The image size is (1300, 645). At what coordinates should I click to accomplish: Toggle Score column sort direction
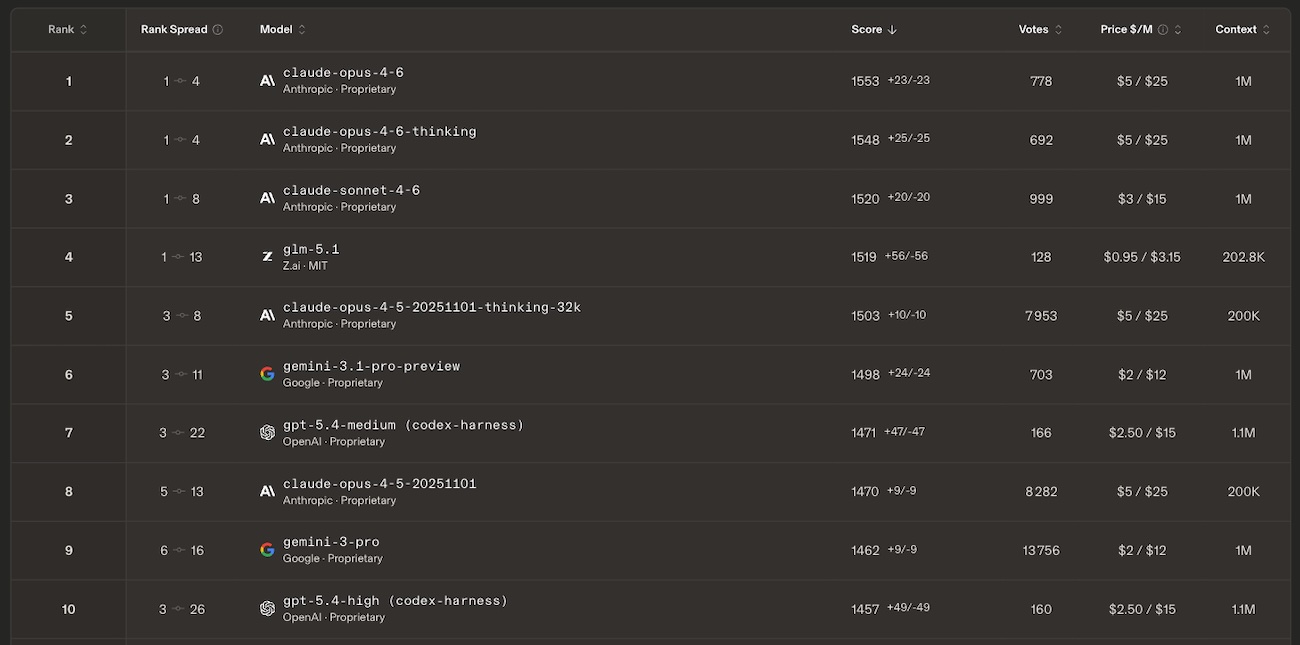[x=874, y=30]
